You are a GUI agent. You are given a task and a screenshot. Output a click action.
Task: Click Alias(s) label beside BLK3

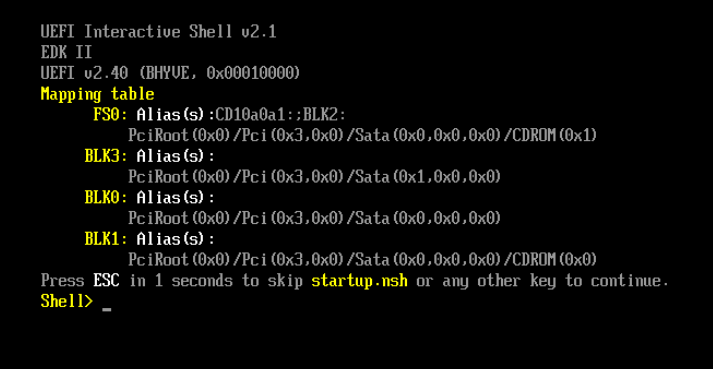tap(176, 157)
